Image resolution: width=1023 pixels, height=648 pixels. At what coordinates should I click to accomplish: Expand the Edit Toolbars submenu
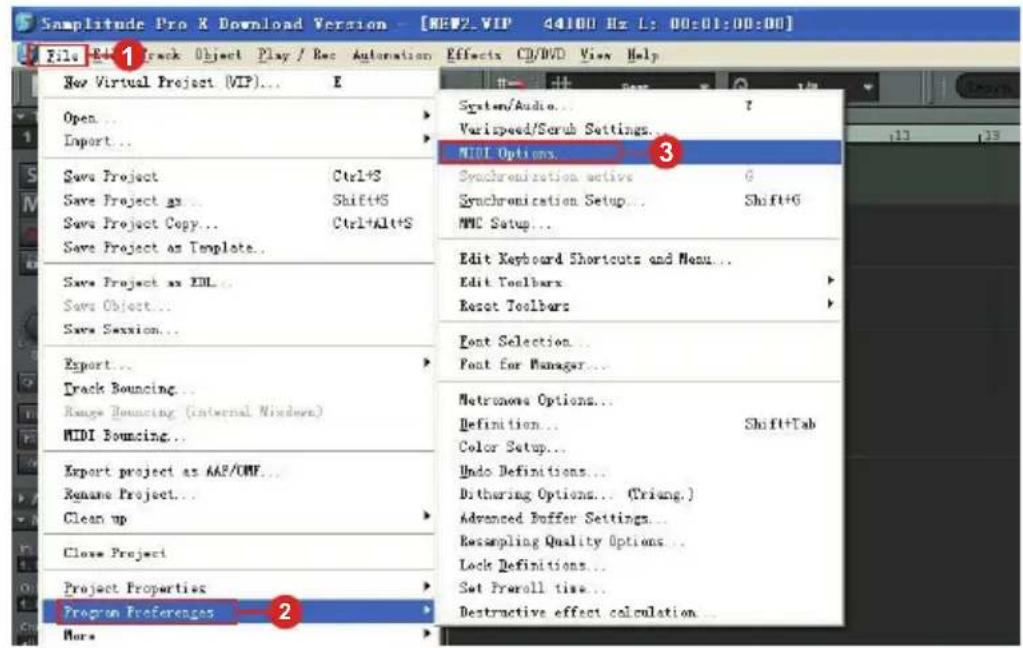coord(641,283)
